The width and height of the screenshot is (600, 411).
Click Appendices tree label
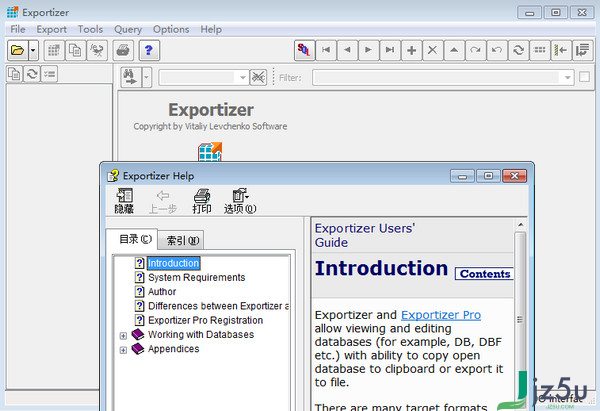pos(174,349)
